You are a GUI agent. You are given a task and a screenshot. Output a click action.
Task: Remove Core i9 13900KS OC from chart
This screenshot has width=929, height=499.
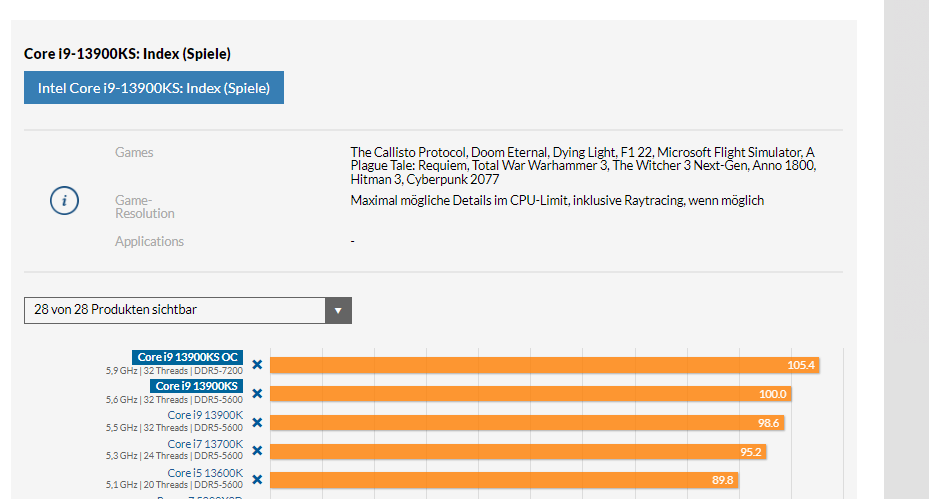(257, 364)
